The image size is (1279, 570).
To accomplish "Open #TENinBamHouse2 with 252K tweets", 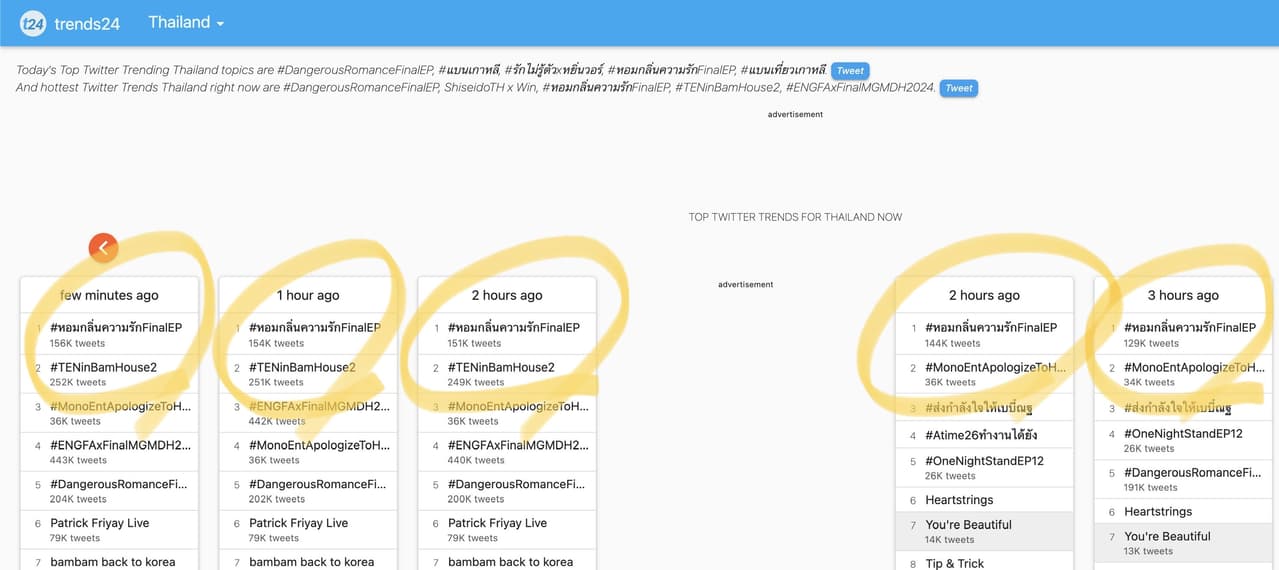I will pos(103,367).
